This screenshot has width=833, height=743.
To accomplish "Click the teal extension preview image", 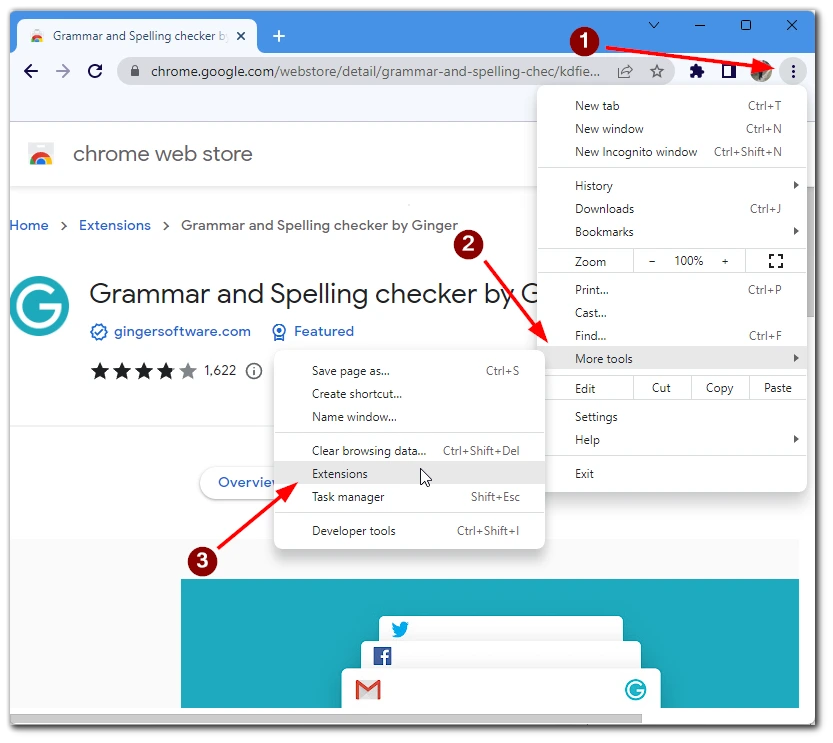I will [490, 643].
